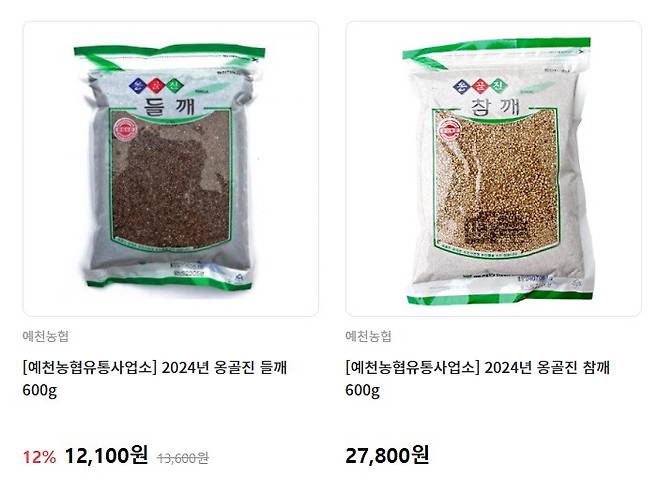Click the 12,100원 sale price
This screenshot has width=658, height=492.
coord(106,455)
